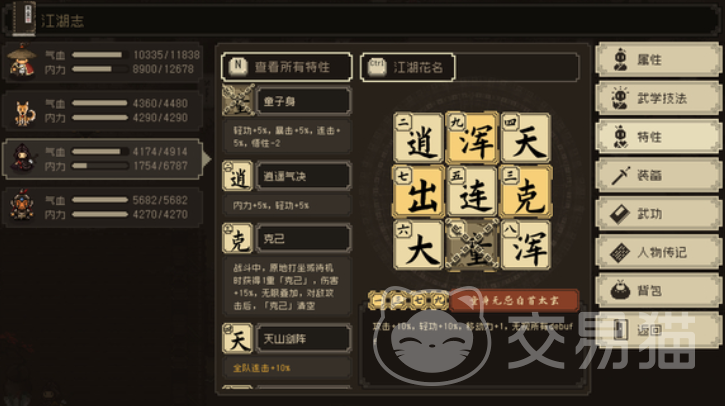This screenshot has height=406, width=725.
Task: Click the highlighted 出 tile in the grid
Action: [x=418, y=191]
